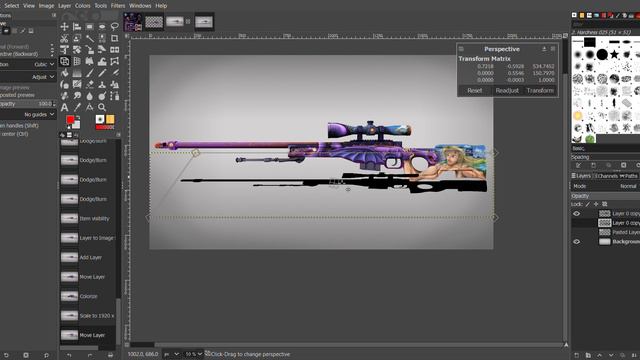Click the first image tab thumbnail

(133, 22)
